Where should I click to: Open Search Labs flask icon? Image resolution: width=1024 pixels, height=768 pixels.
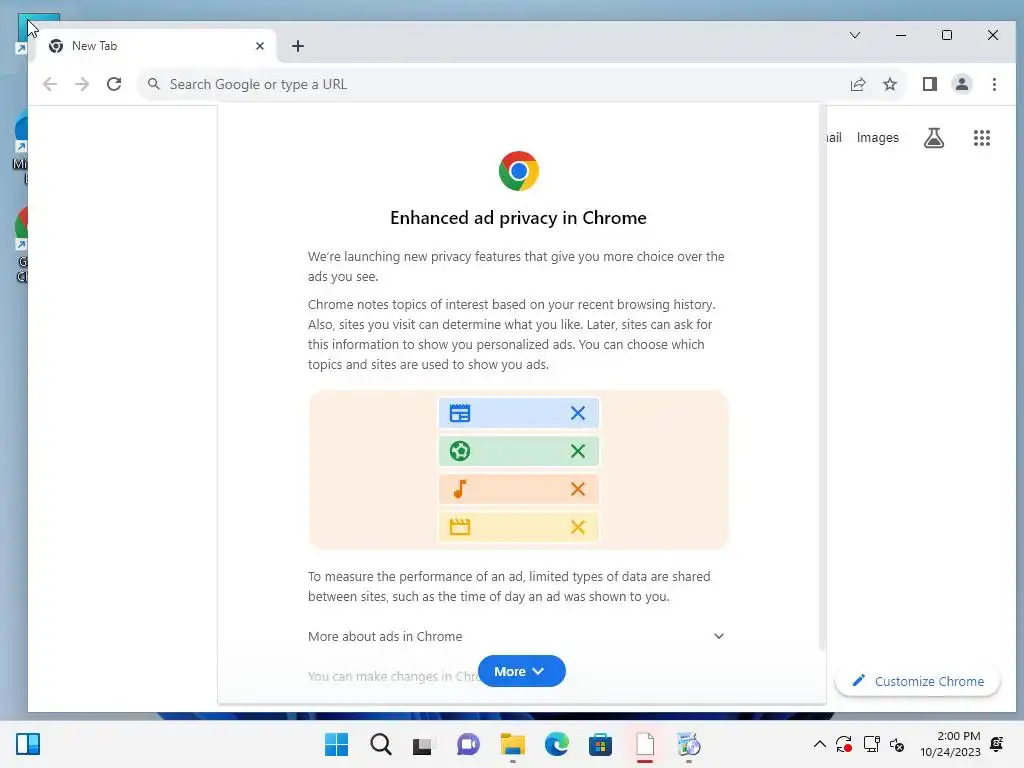click(934, 138)
